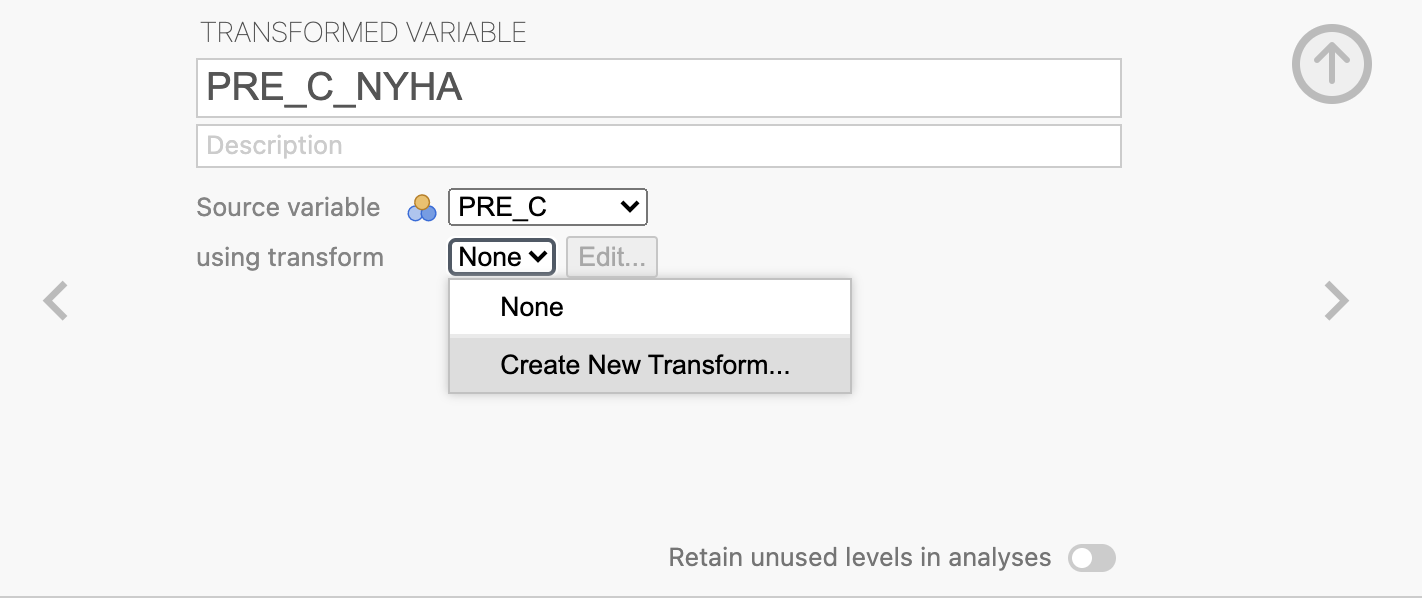Click empty area below the transform menu

[x=650, y=460]
